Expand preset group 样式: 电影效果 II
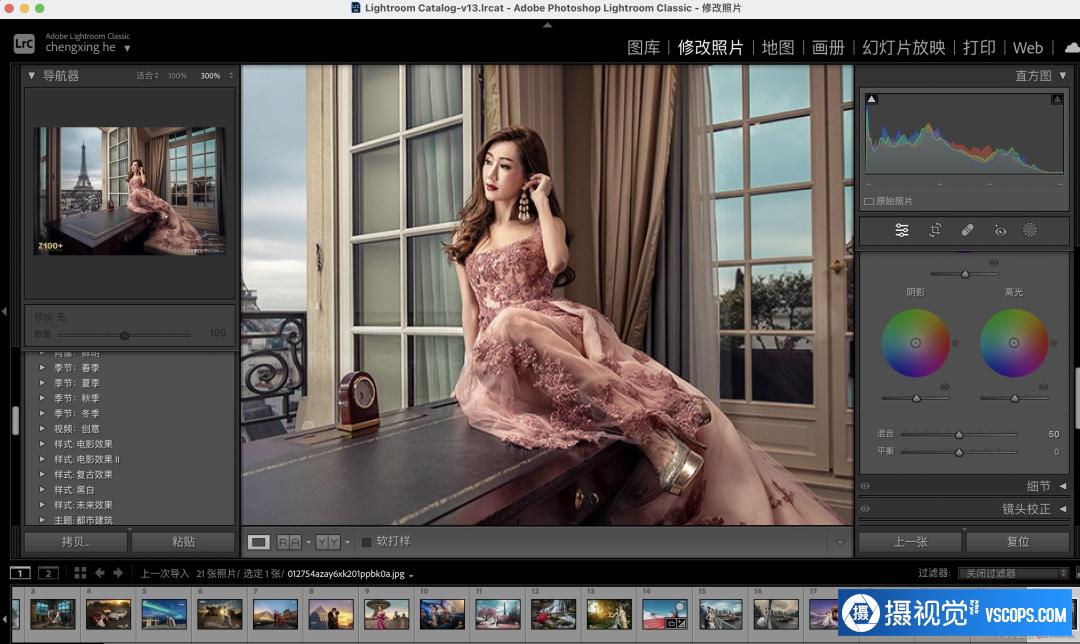The image size is (1080, 644). click(x=42, y=459)
